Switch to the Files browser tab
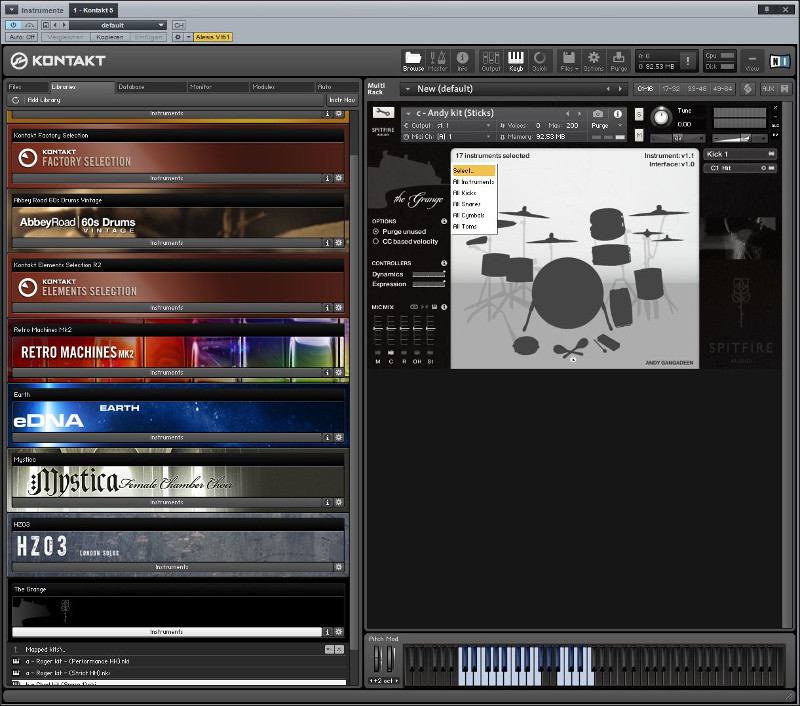Screen dimensions: 800x706 (x=27, y=87)
